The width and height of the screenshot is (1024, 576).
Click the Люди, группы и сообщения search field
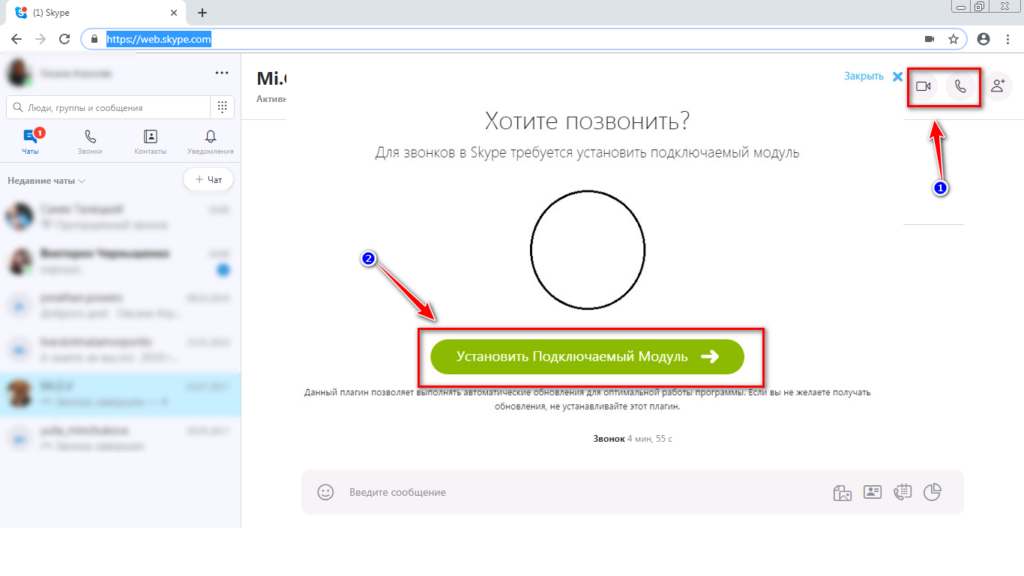(x=110, y=107)
